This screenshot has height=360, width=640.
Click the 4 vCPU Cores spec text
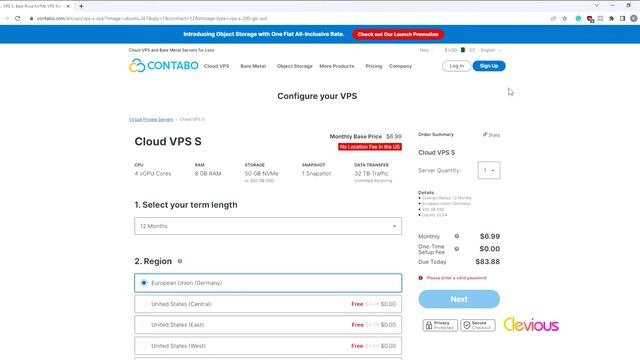153,173
